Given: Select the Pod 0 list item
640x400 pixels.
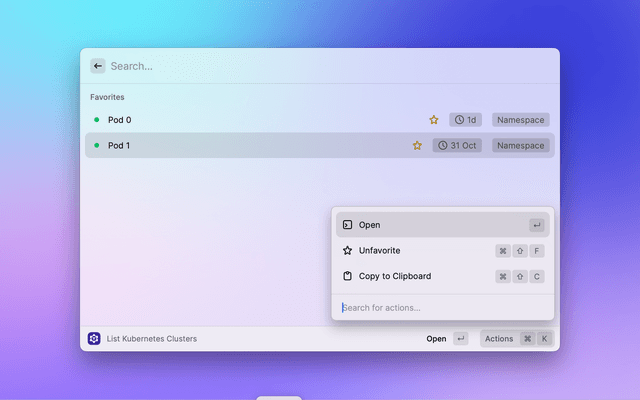Looking at the screenshot, I should tap(250, 120).
